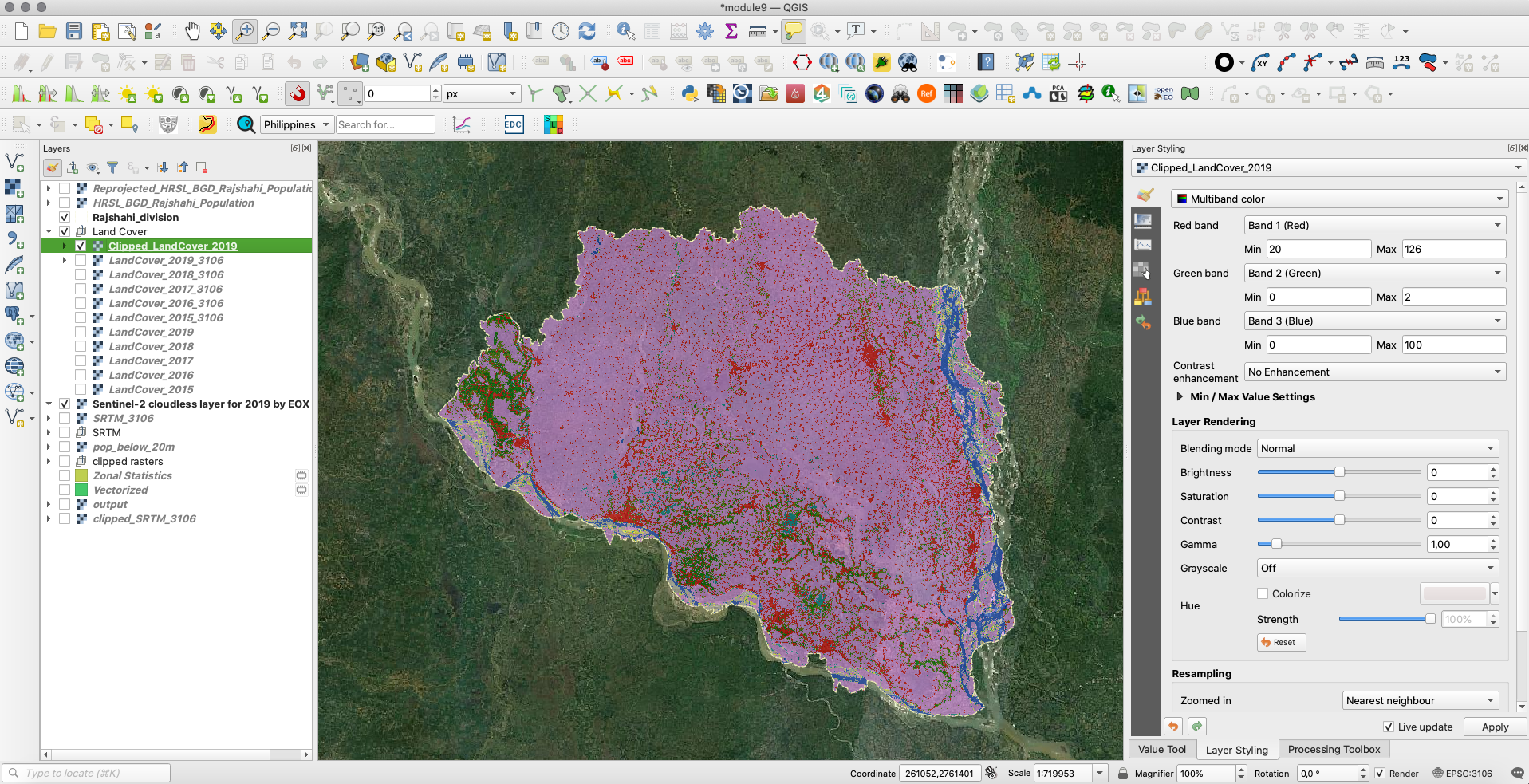
Task: Click the Brightness slider handle
Action: click(1339, 472)
